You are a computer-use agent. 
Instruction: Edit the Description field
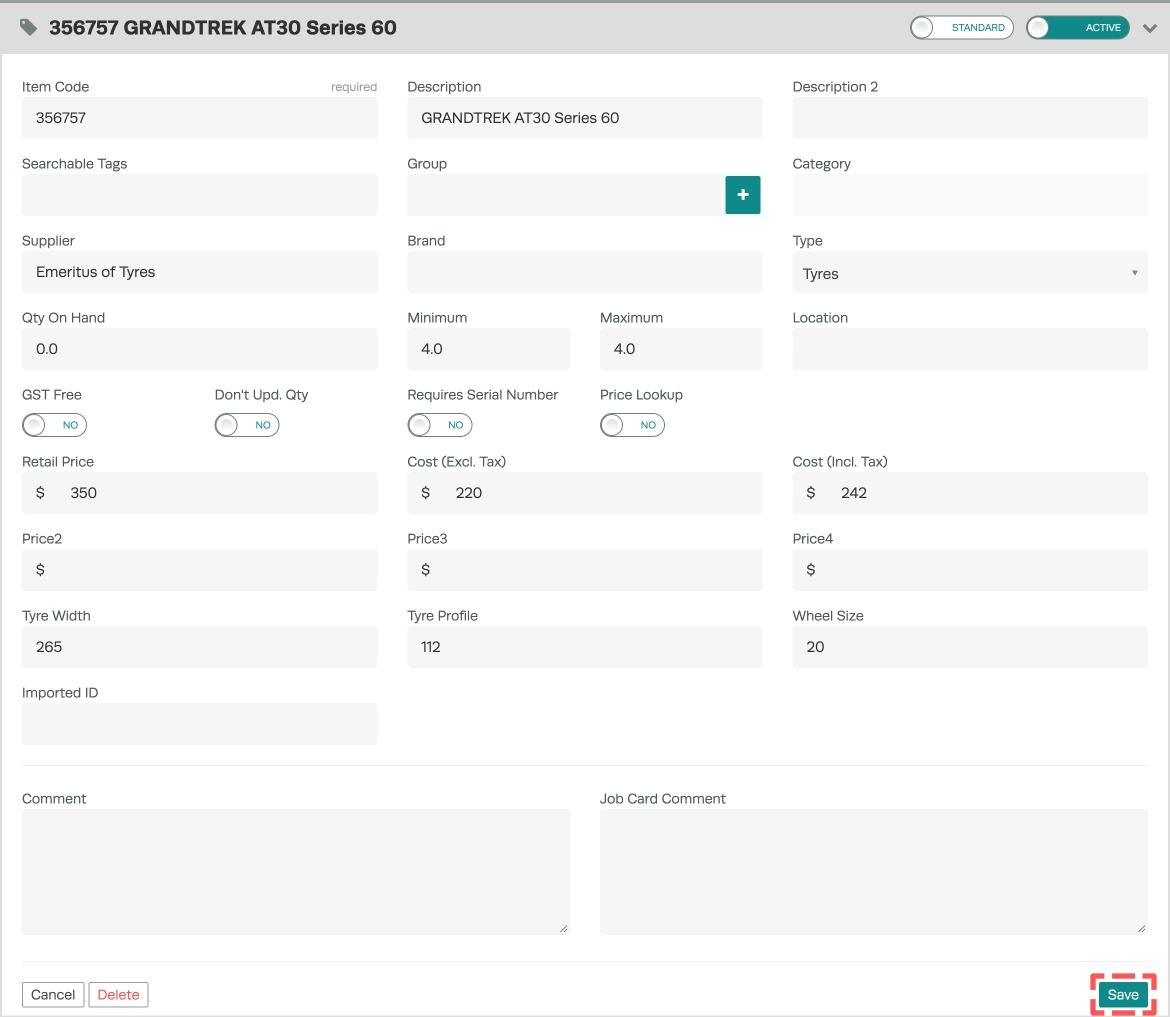point(584,118)
